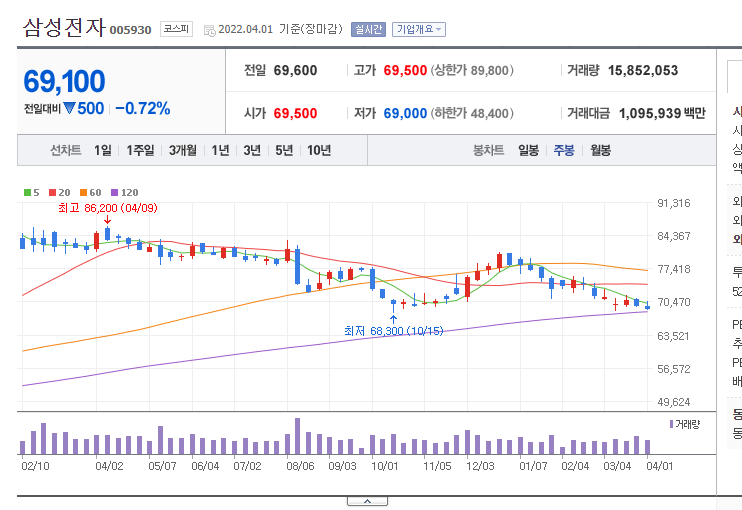Click the red 20 moving average swatch
Image resolution: width=742 pixels, height=510 pixels.
(53, 193)
